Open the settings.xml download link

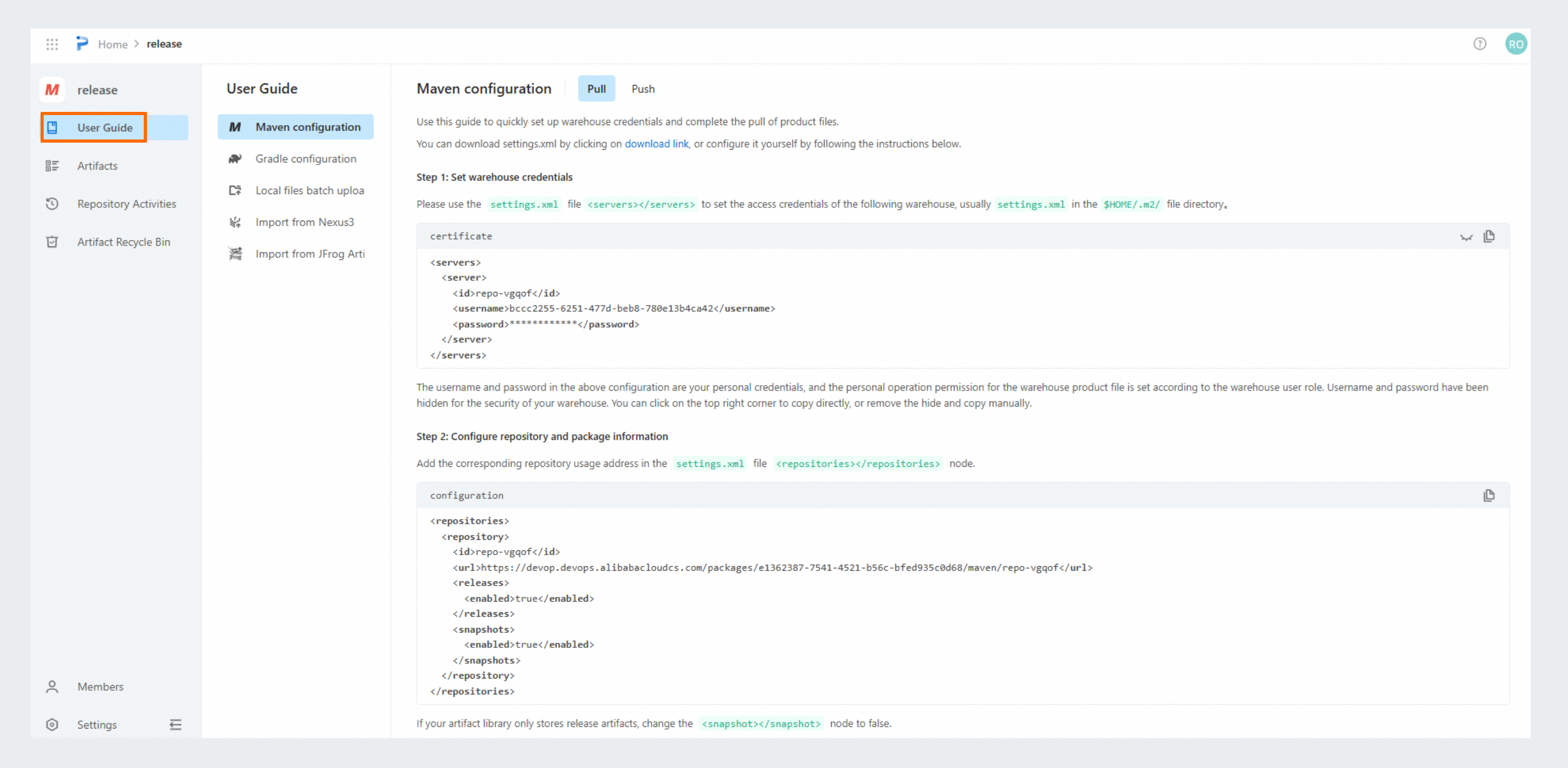[656, 144]
